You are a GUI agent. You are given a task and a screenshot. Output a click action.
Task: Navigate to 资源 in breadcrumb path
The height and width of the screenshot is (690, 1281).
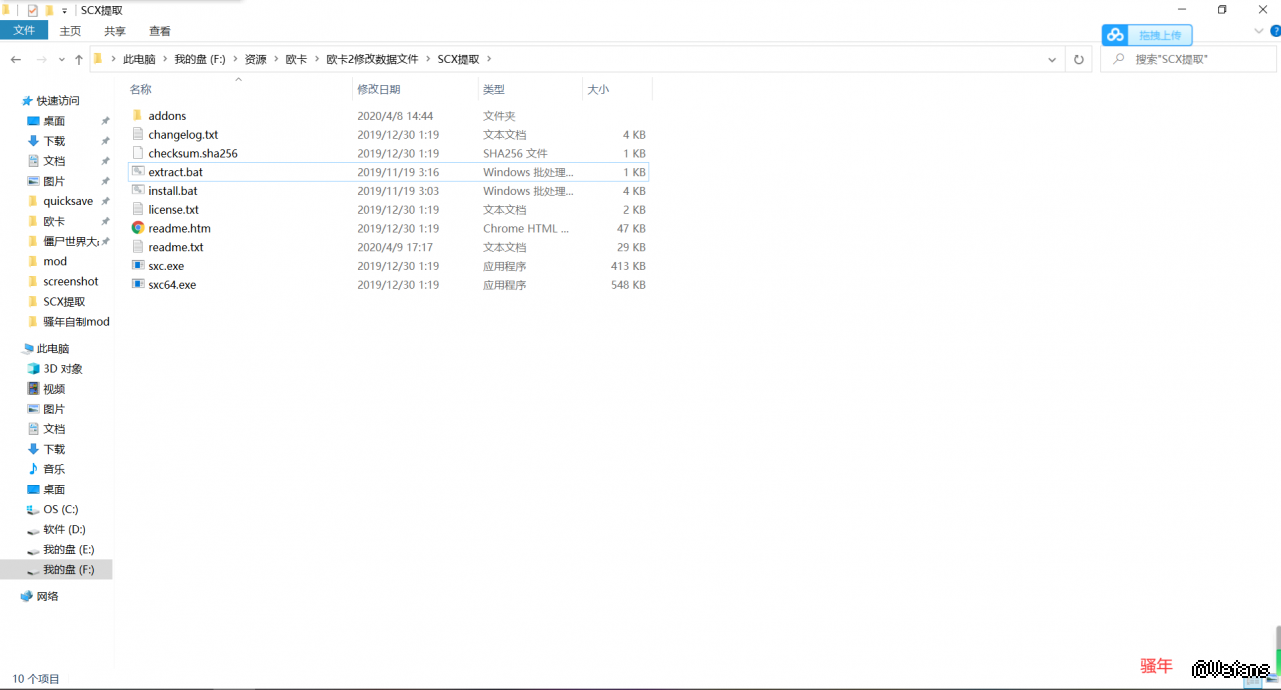256,60
